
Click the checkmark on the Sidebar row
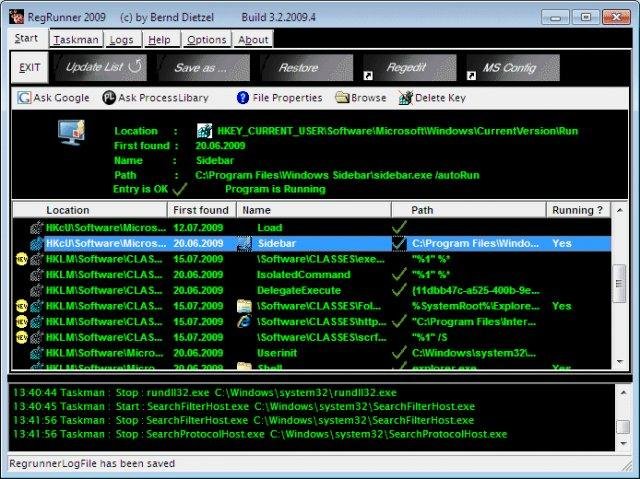(x=399, y=244)
